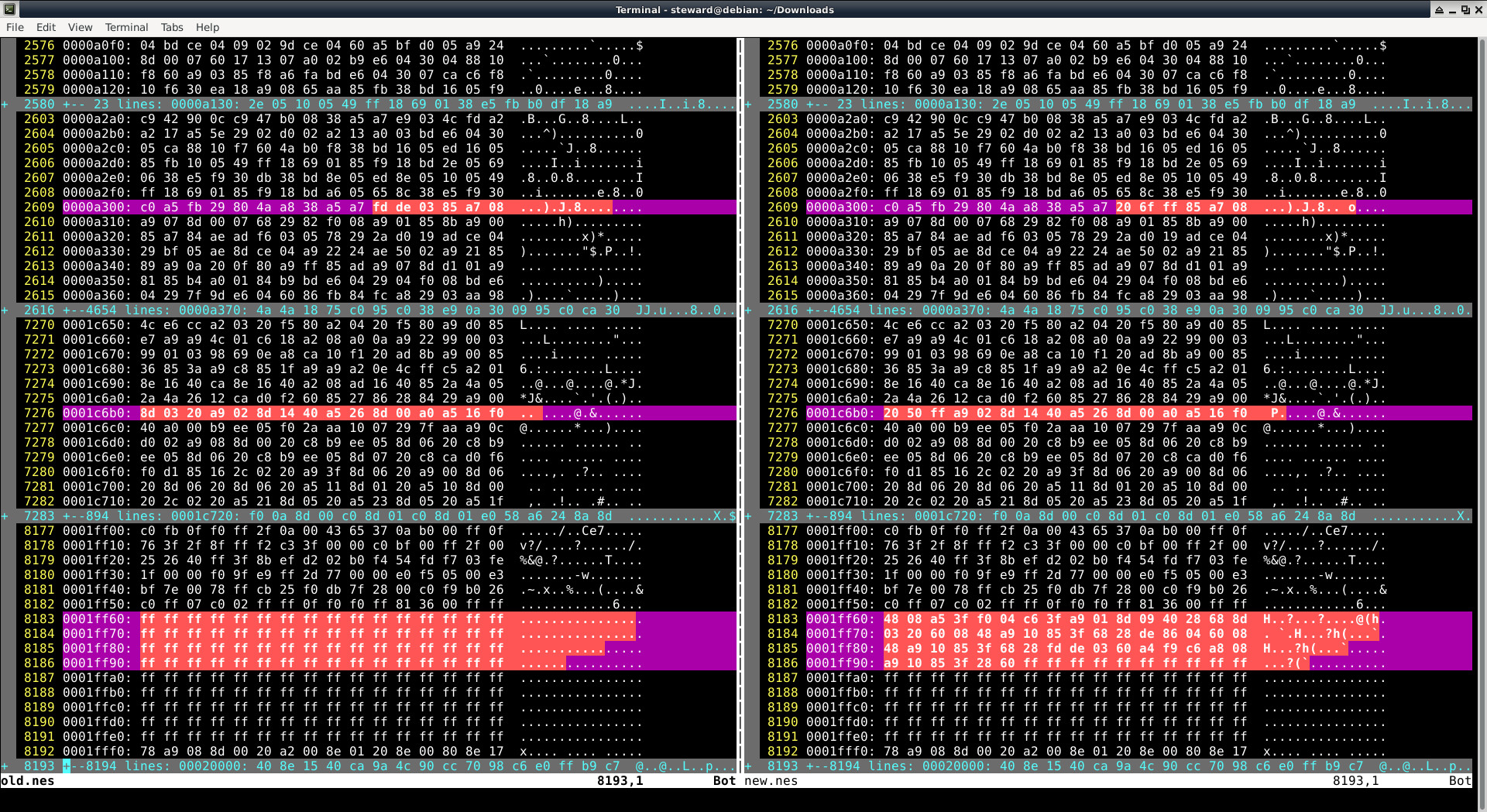This screenshot has height=812, width=1487.
Task: Click the new.nes status line label
Action: point(771,781)
